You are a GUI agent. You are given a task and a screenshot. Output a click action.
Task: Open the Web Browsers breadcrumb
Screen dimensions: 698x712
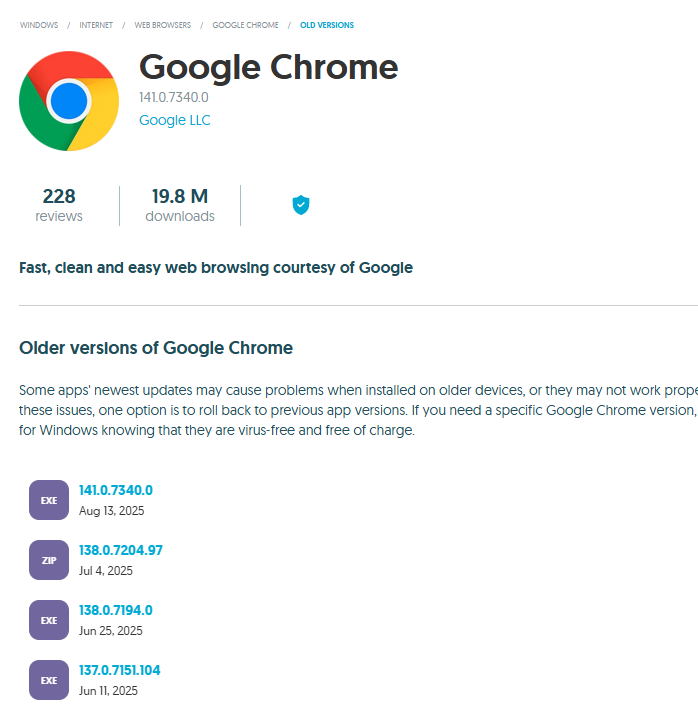(163, 25)
